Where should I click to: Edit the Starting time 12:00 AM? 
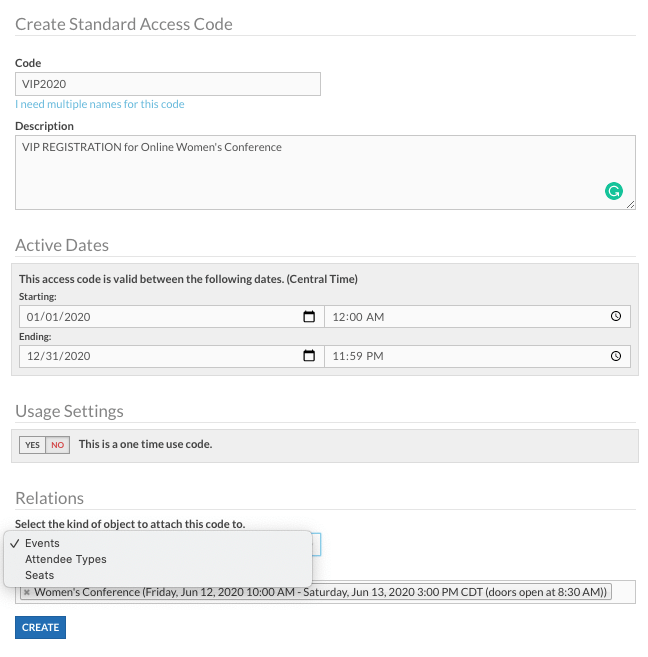(x=477, y=316)
